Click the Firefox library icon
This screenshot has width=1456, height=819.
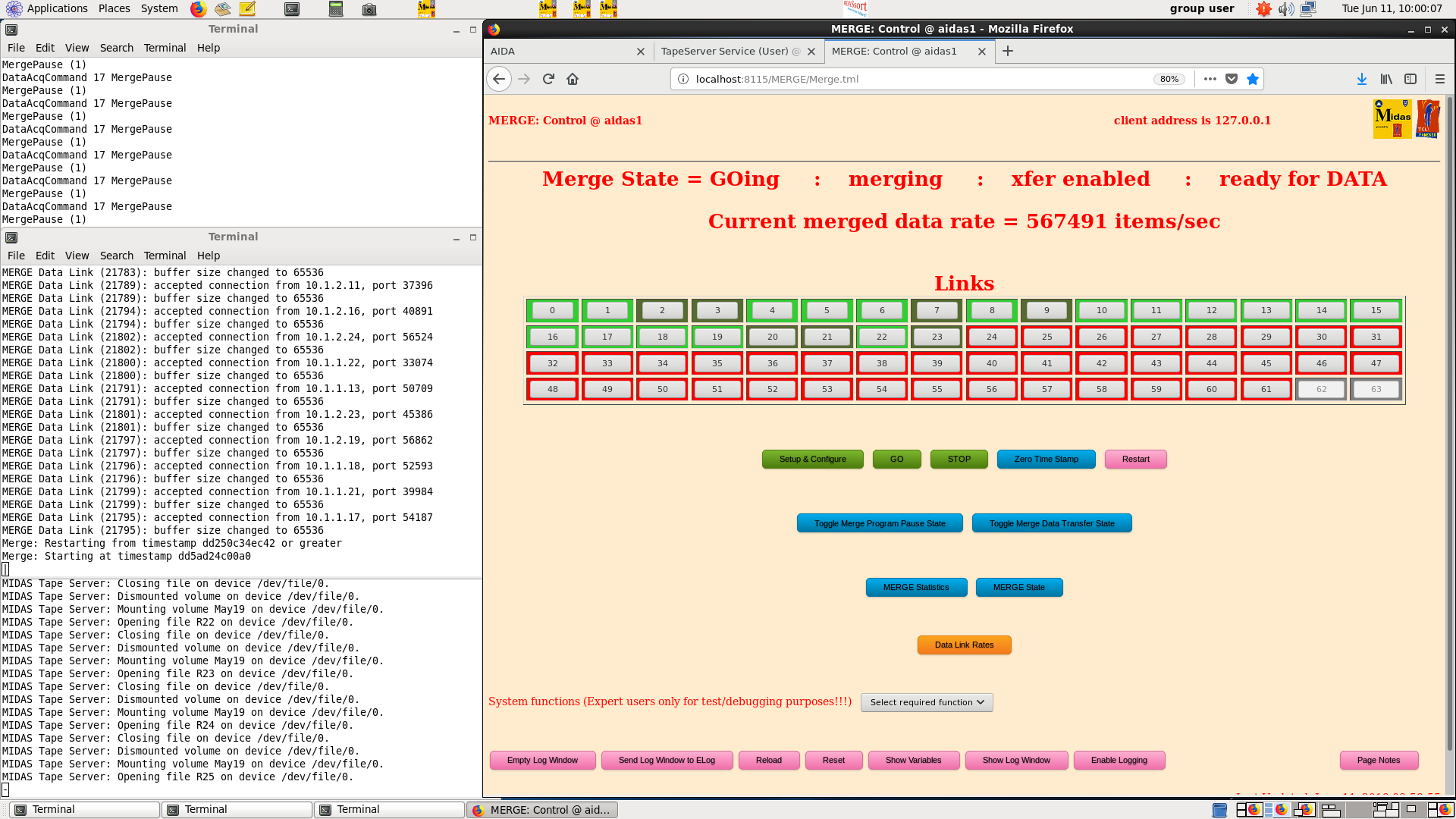pos(1386,79)
